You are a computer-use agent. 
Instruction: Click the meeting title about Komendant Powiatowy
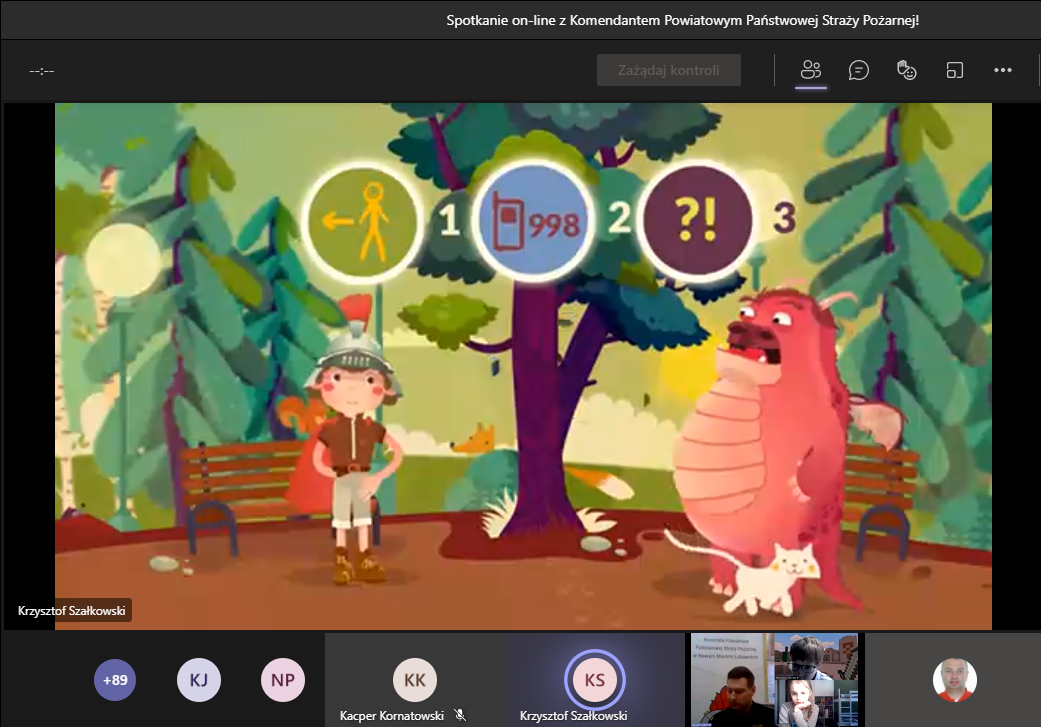click(682, 20)
